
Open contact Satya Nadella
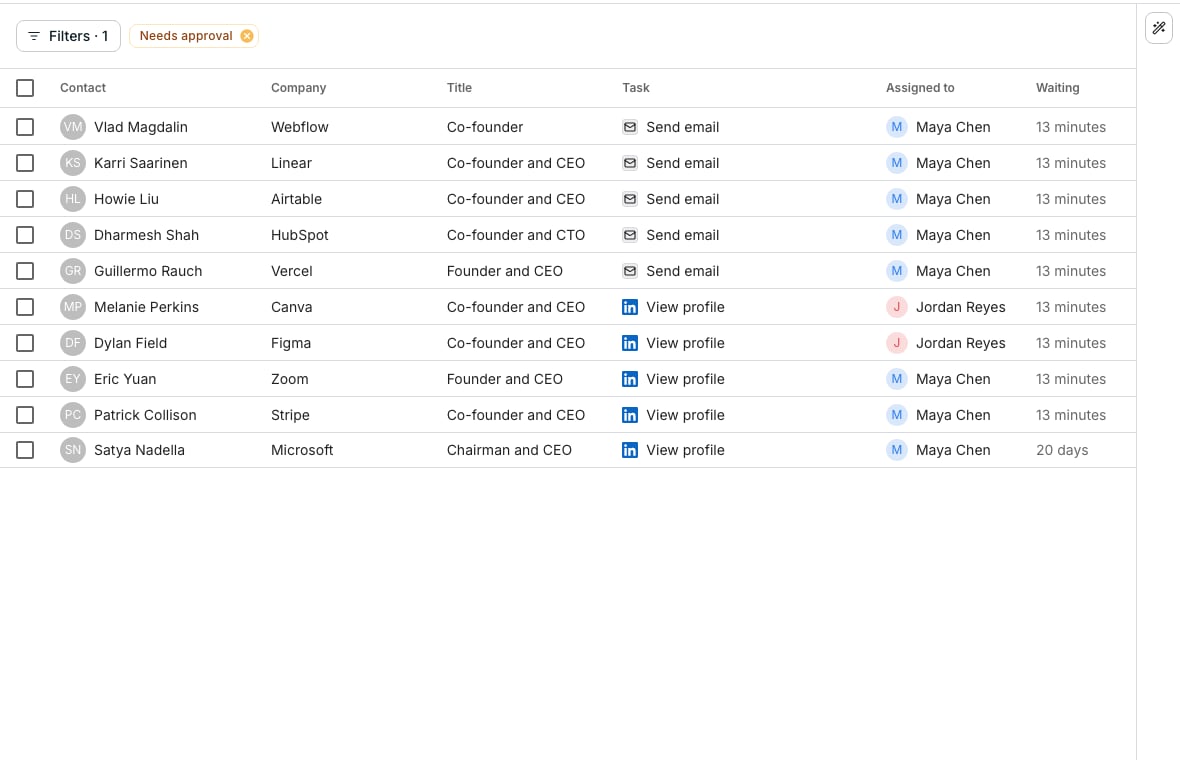pyautogui.click(x=139, y=450)
